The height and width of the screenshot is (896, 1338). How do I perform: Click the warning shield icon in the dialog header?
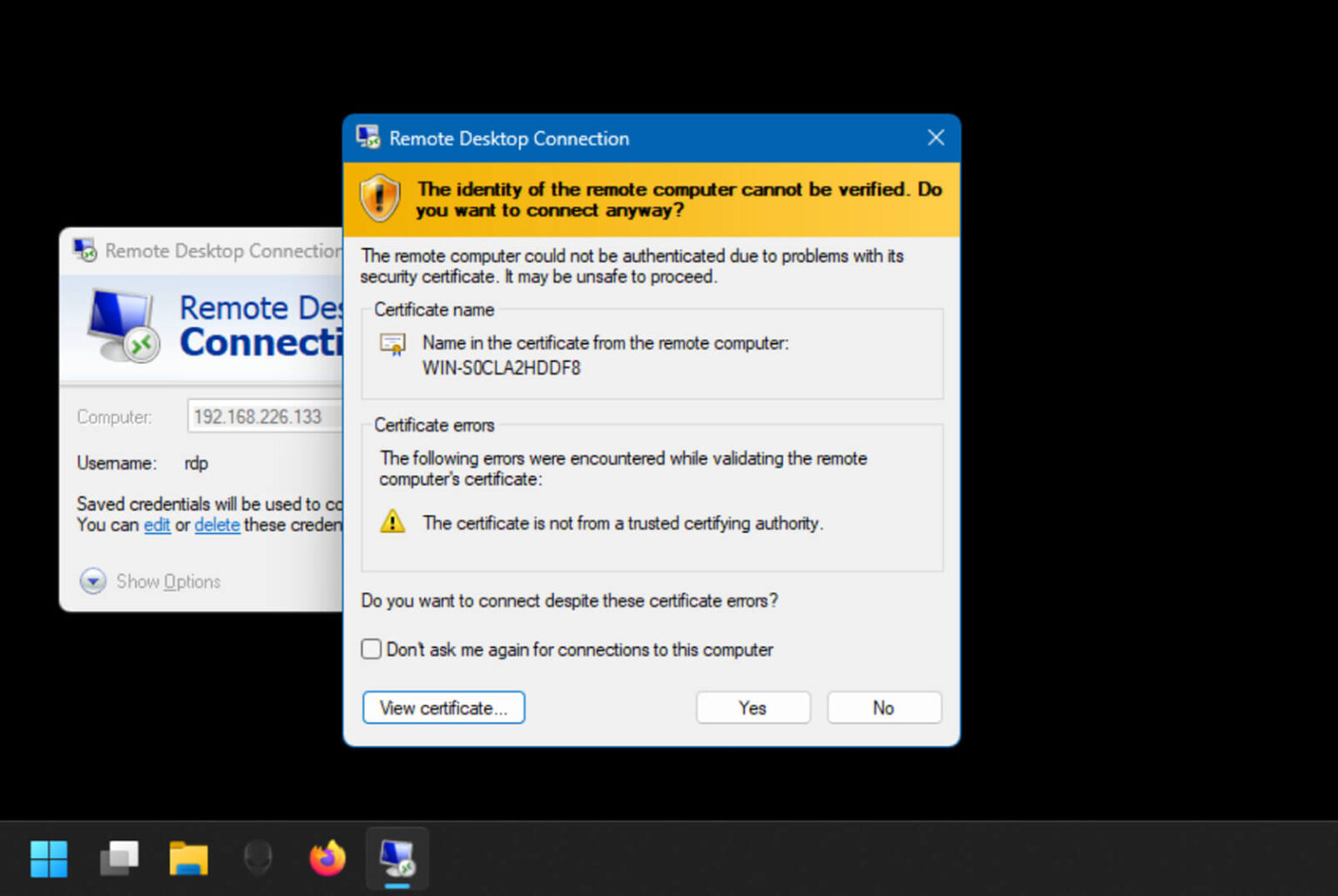pyautogui.click(x=381, y=199)
